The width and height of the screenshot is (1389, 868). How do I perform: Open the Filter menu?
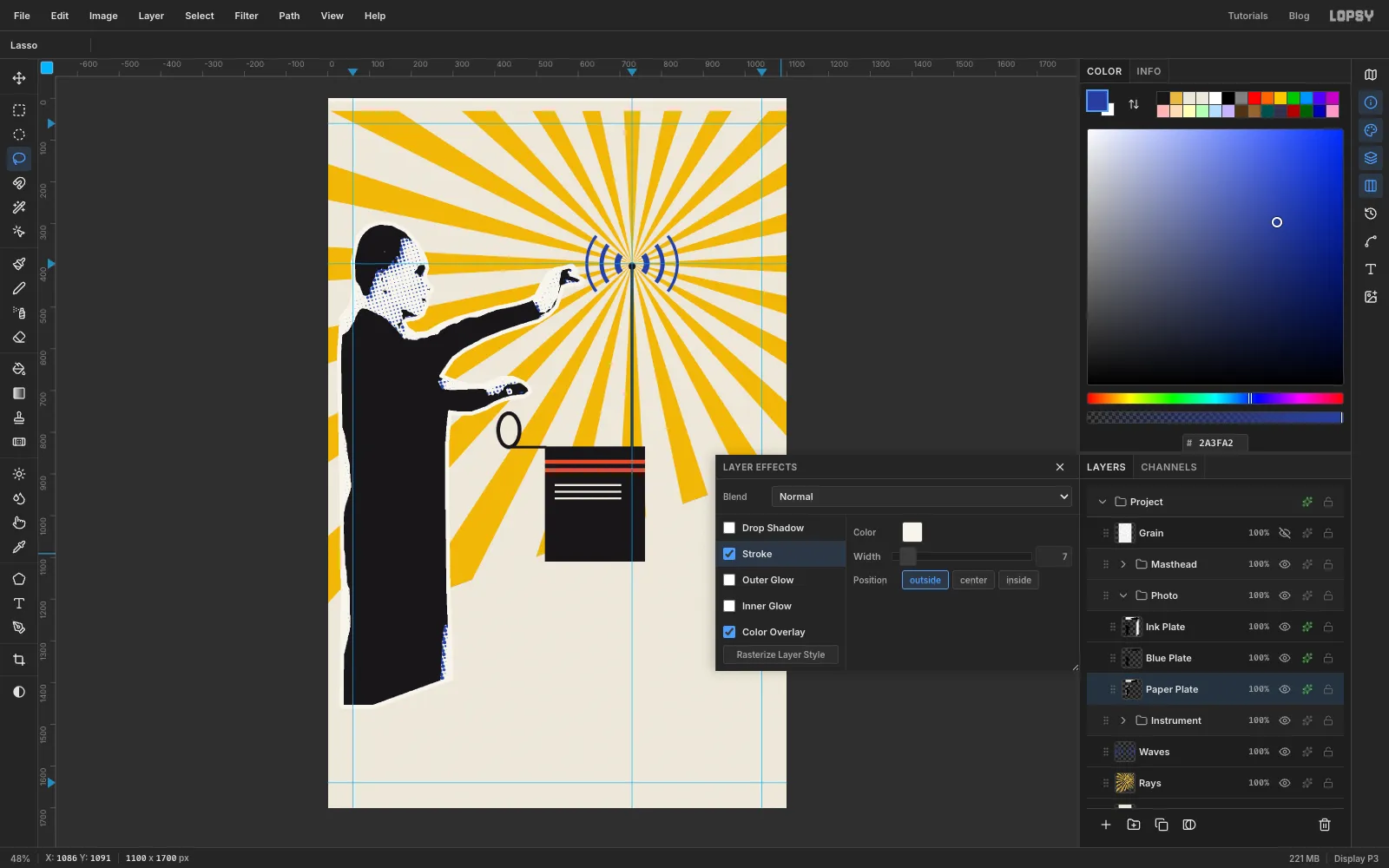(247, 16)
